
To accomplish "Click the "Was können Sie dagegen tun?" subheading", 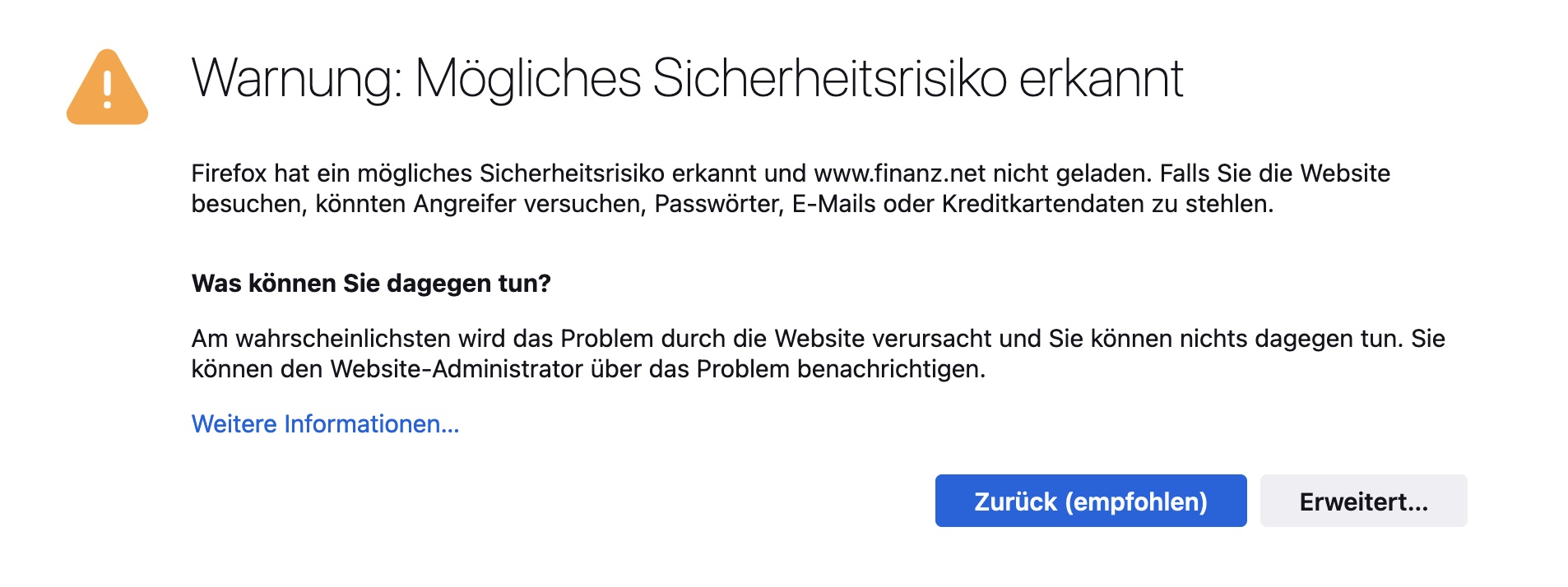I will [x=371, y=283].
